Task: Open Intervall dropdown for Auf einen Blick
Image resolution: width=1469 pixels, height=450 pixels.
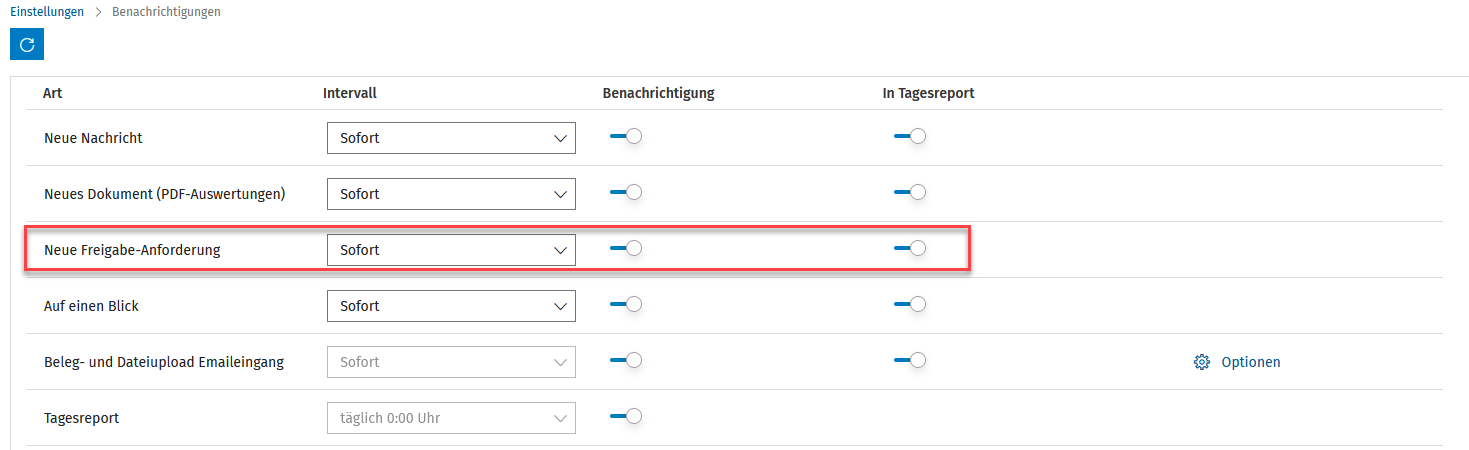Action: click(x=451, y=306)
